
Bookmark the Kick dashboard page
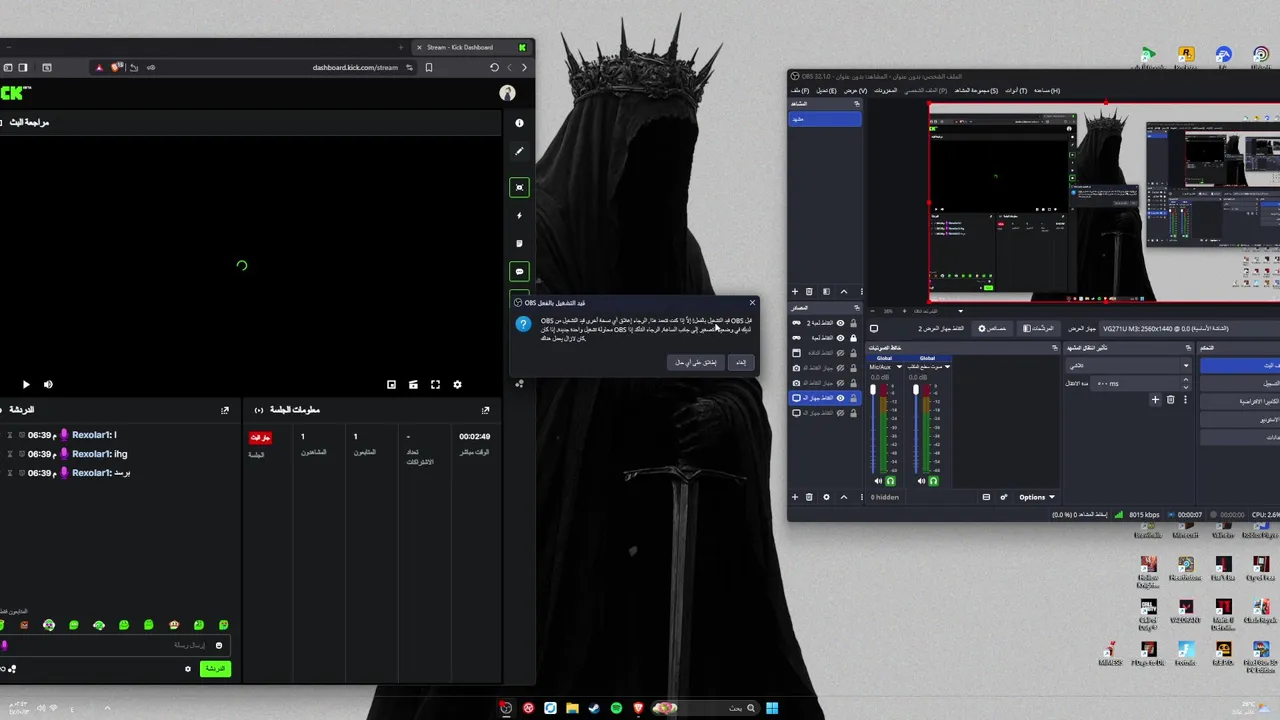click(x=429, y=67)
